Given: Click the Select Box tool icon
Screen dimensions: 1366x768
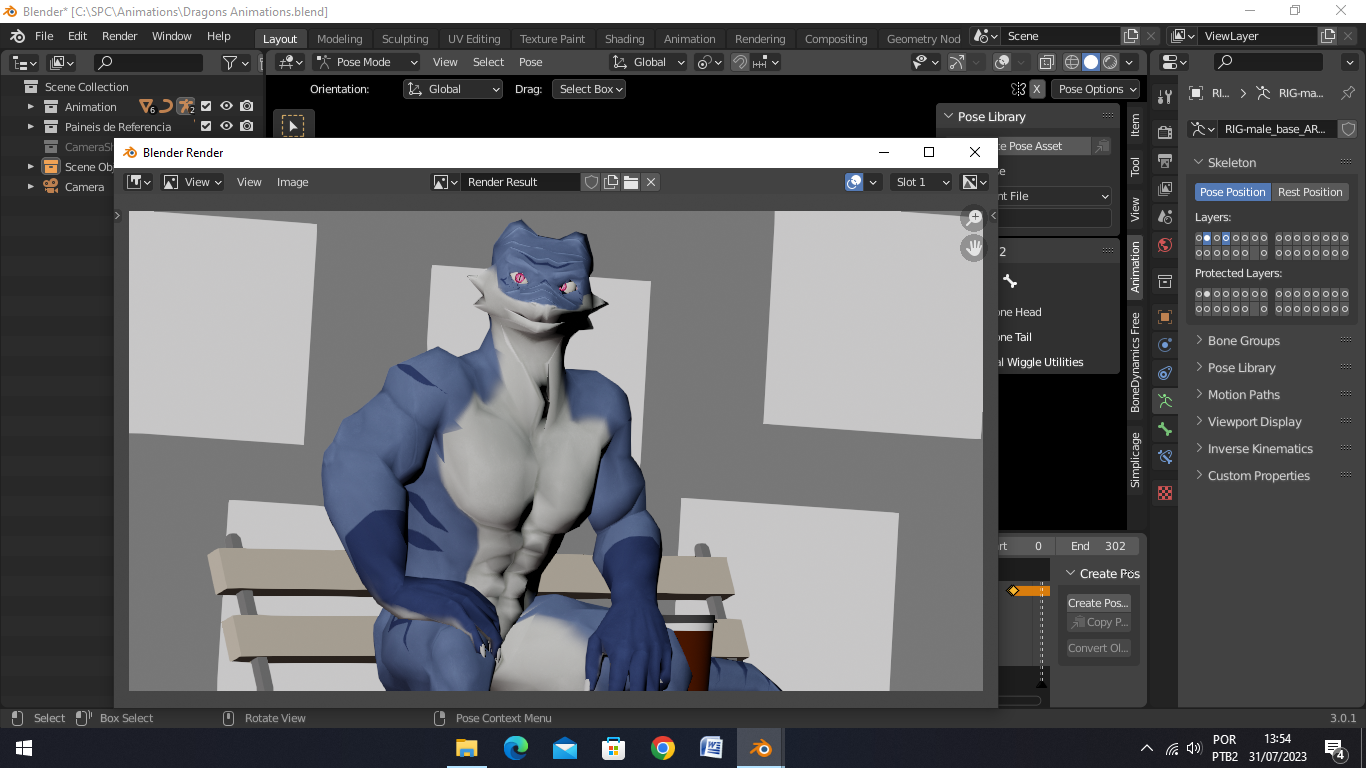Looking at the screenshot, I should pyautogui.click(x=292, y=125).
